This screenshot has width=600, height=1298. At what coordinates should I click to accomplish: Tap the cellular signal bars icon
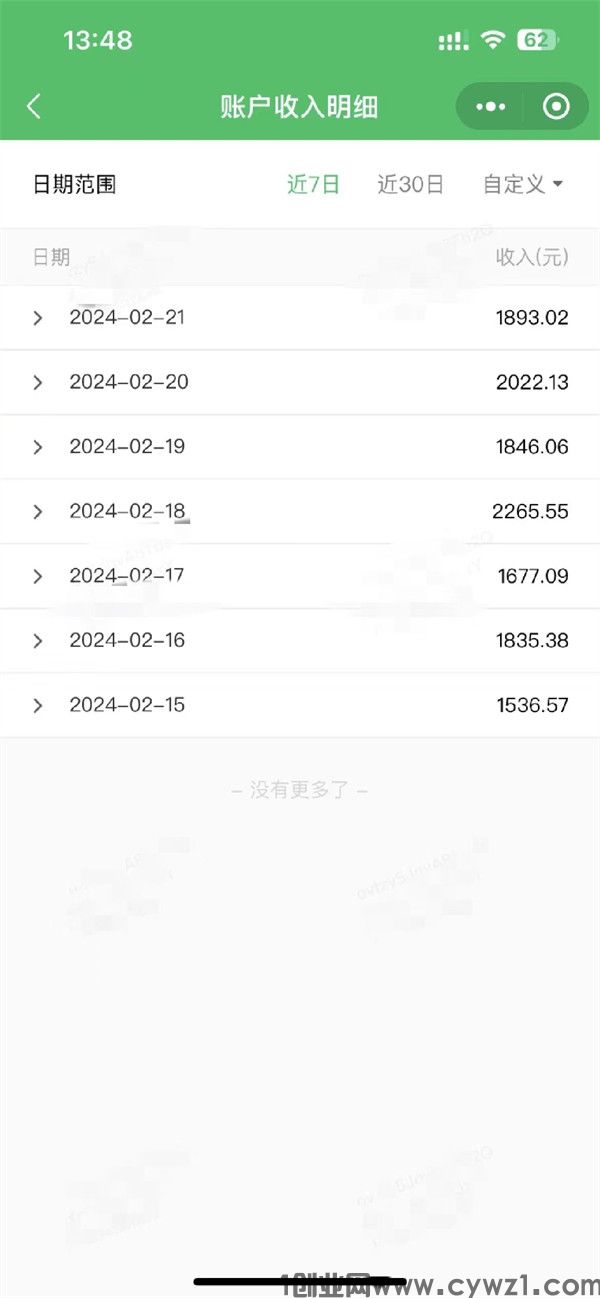pyautogui.click(x=453, y=41)
